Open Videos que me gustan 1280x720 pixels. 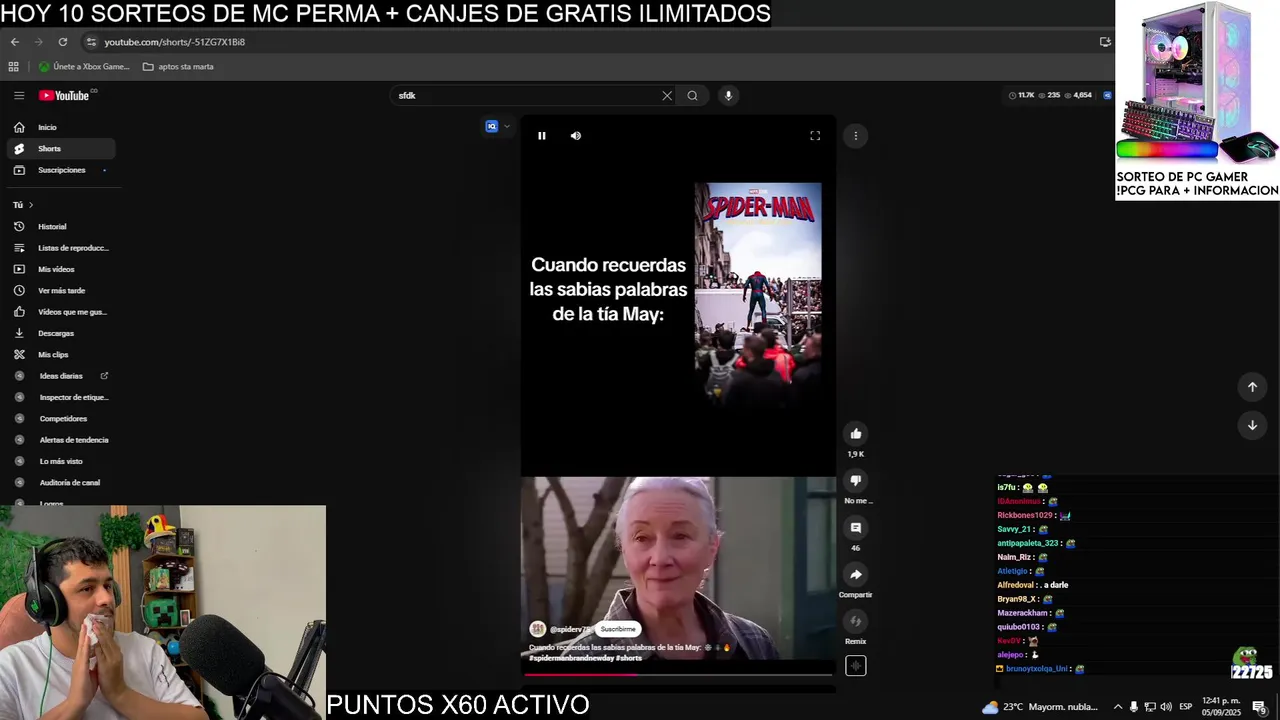click(x=60, y=312)
